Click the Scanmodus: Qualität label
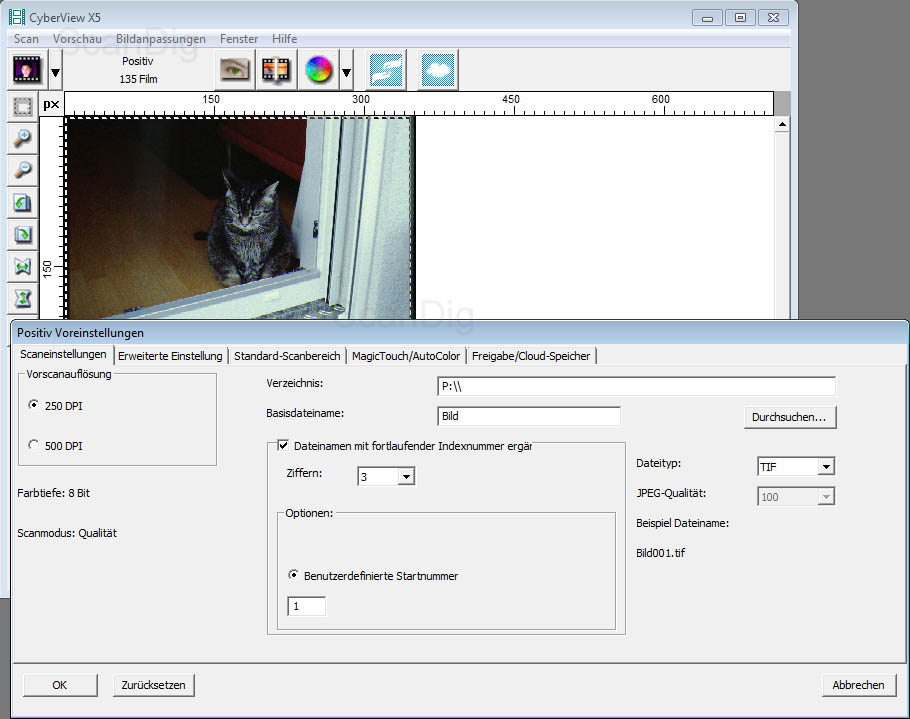The image size is (910, 719). coord(67,533)
